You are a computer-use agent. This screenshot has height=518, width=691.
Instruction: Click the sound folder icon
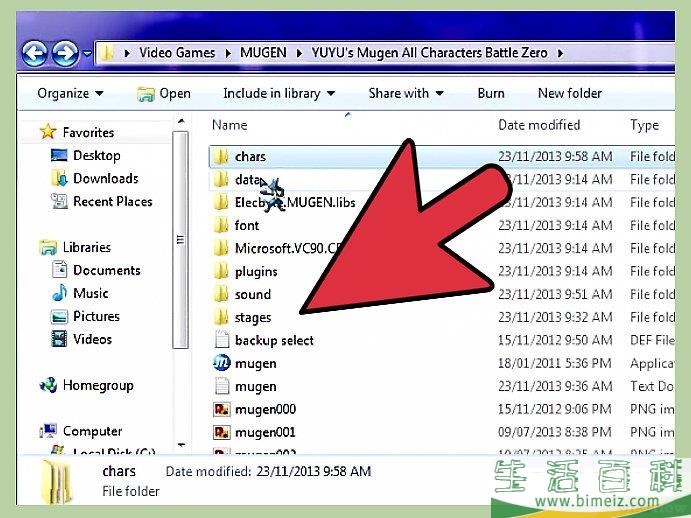tap(221, 294)
